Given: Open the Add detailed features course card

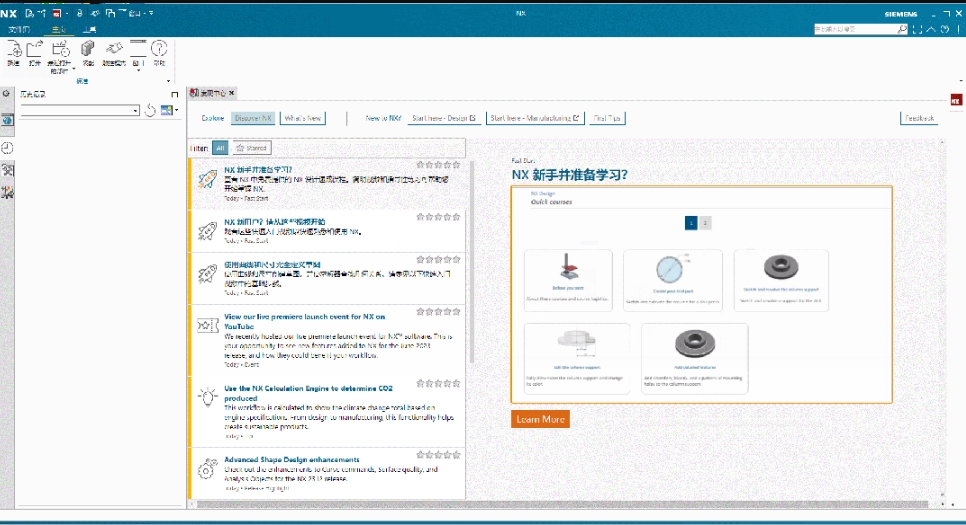Looking at the screenshot, I should 694,358.
